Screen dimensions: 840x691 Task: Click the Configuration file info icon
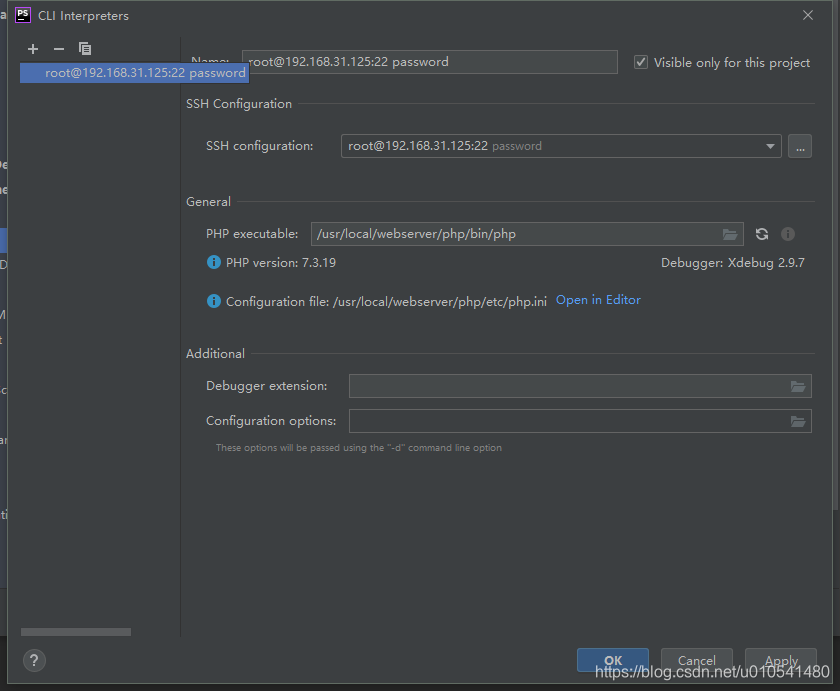[x=214, y=301]
